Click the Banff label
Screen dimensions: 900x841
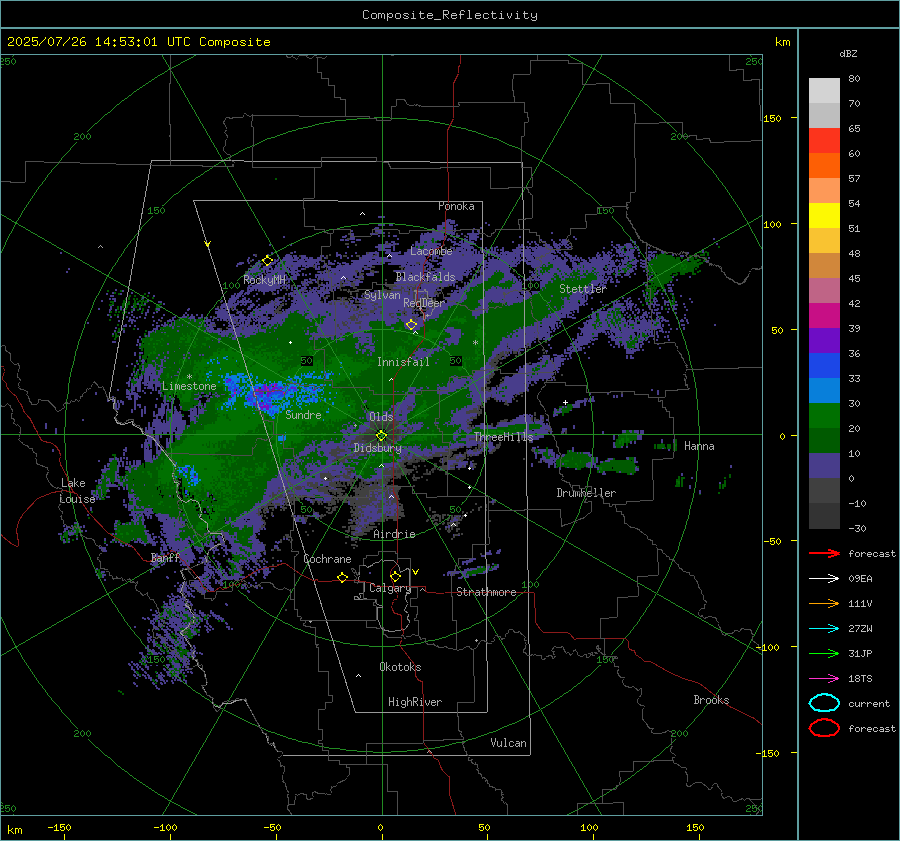(166, 557)
